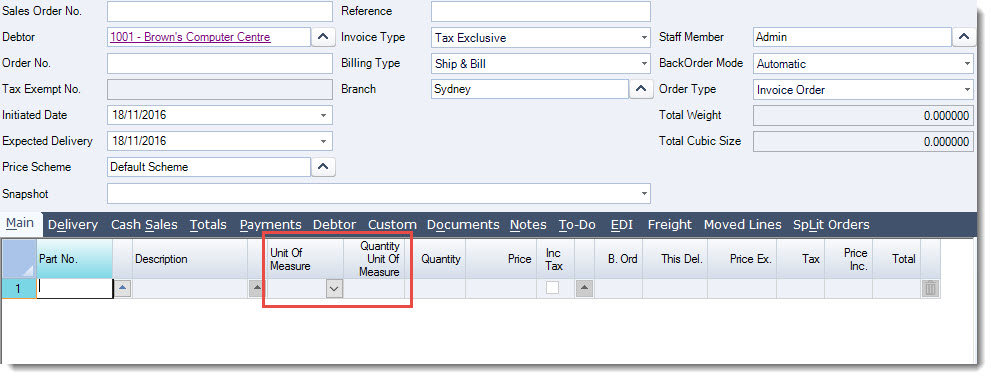The height and width of the screenshot is (379, 992).
Task: Expand Order Type dropdown
Action: (967, 90)
